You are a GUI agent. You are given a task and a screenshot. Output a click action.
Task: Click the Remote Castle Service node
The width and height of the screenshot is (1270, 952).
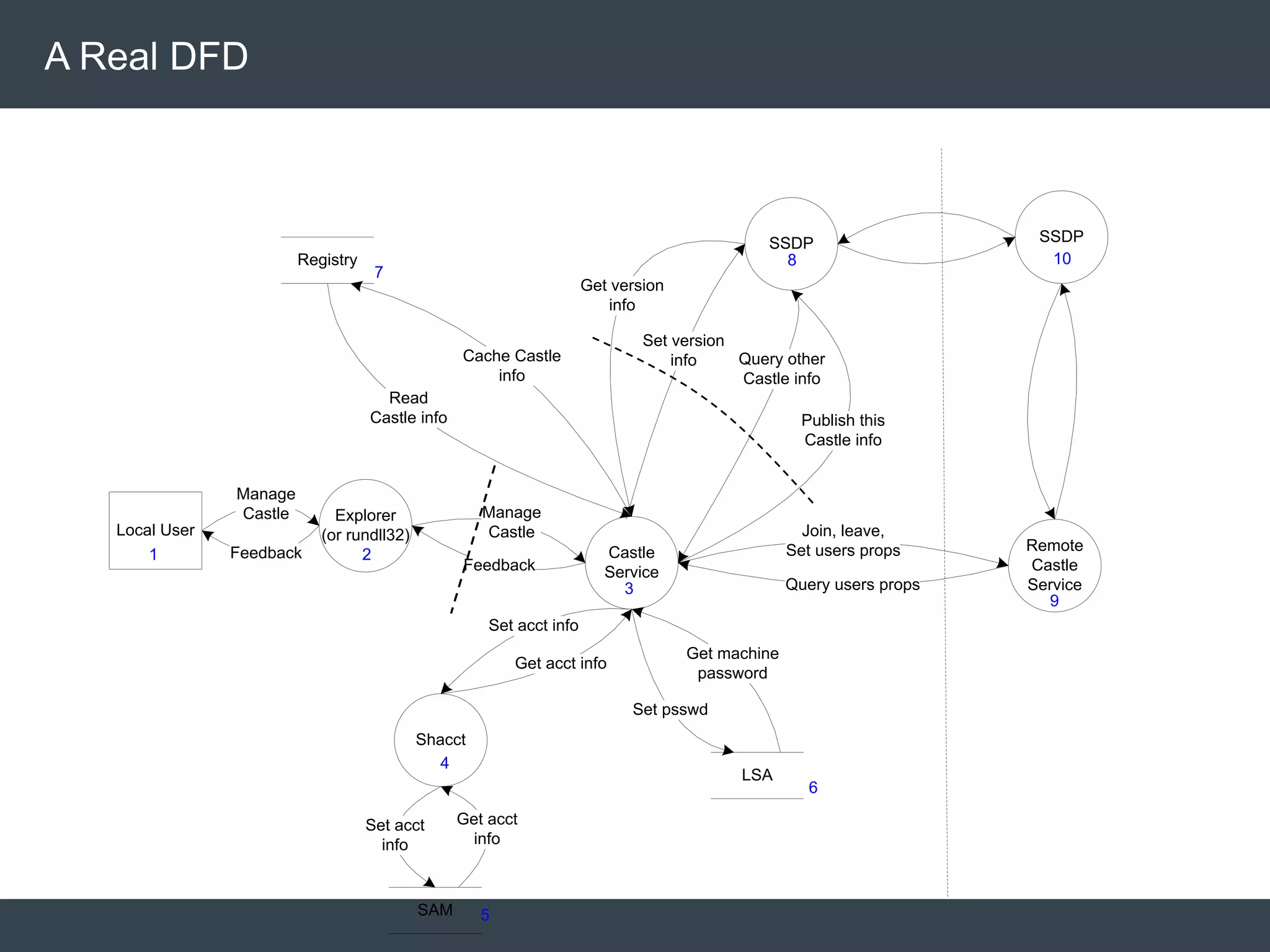[1054, 565]
